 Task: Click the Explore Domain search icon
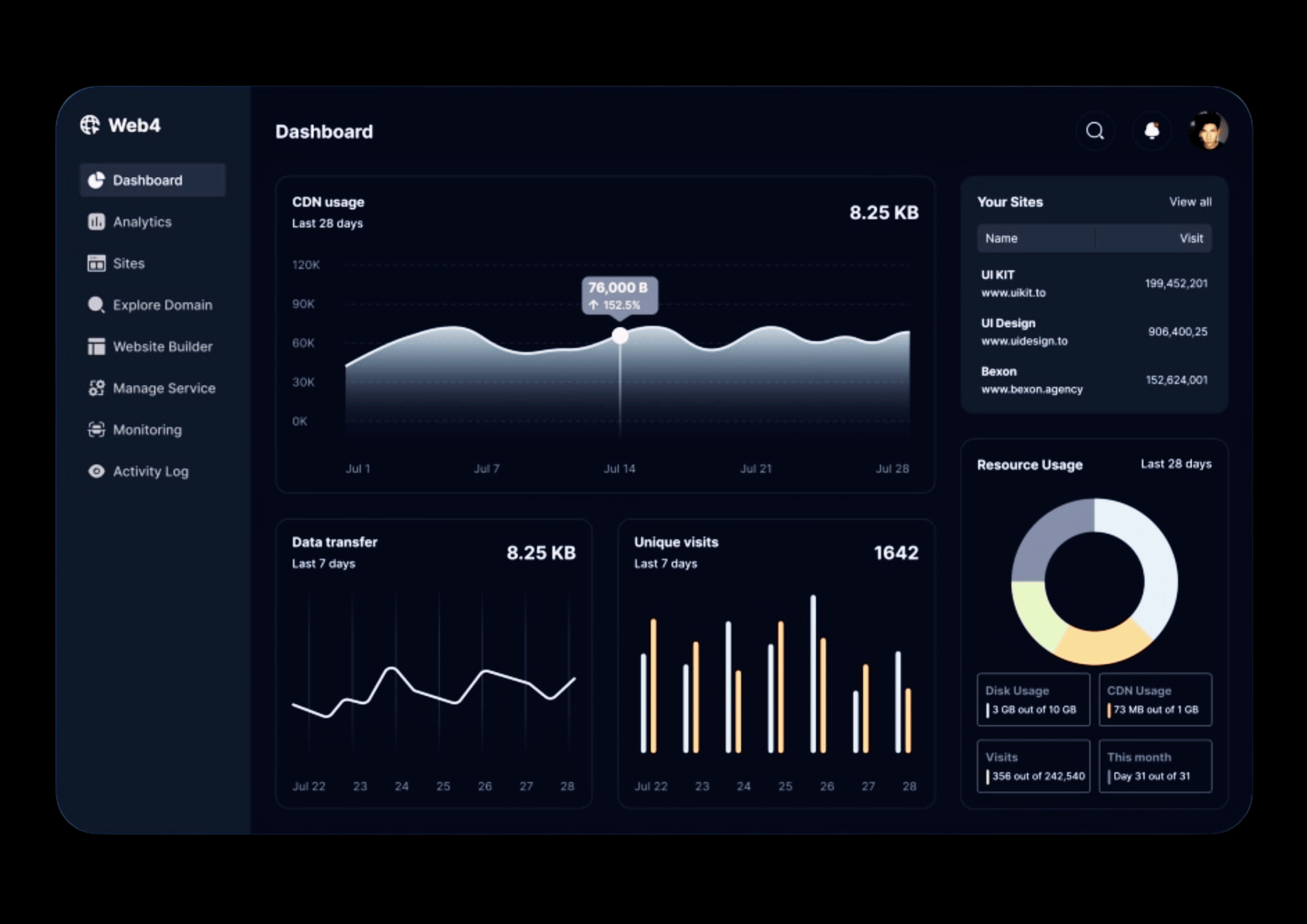(x=96, y=305)
